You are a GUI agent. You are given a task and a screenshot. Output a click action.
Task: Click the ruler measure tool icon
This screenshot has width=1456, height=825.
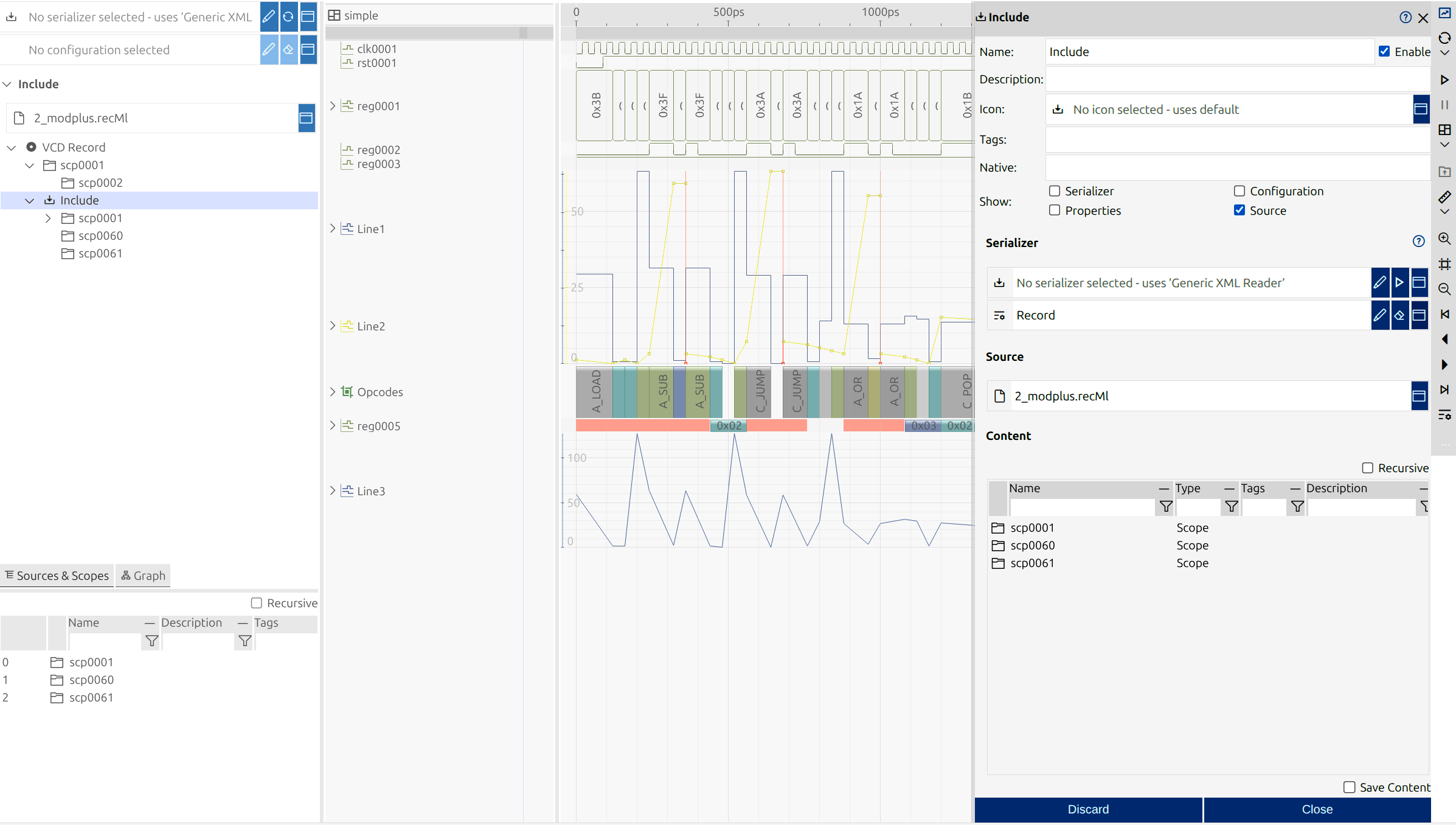pos(1444,197)
